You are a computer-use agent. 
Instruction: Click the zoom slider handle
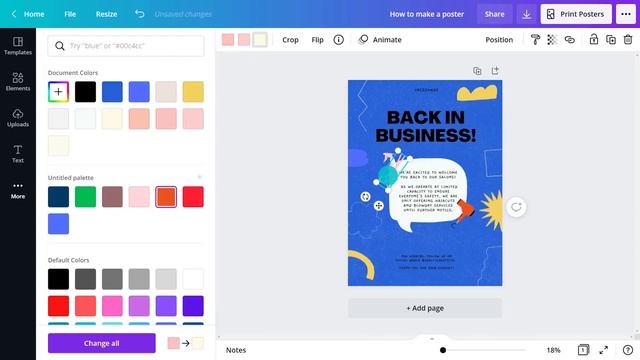[443, 350]
